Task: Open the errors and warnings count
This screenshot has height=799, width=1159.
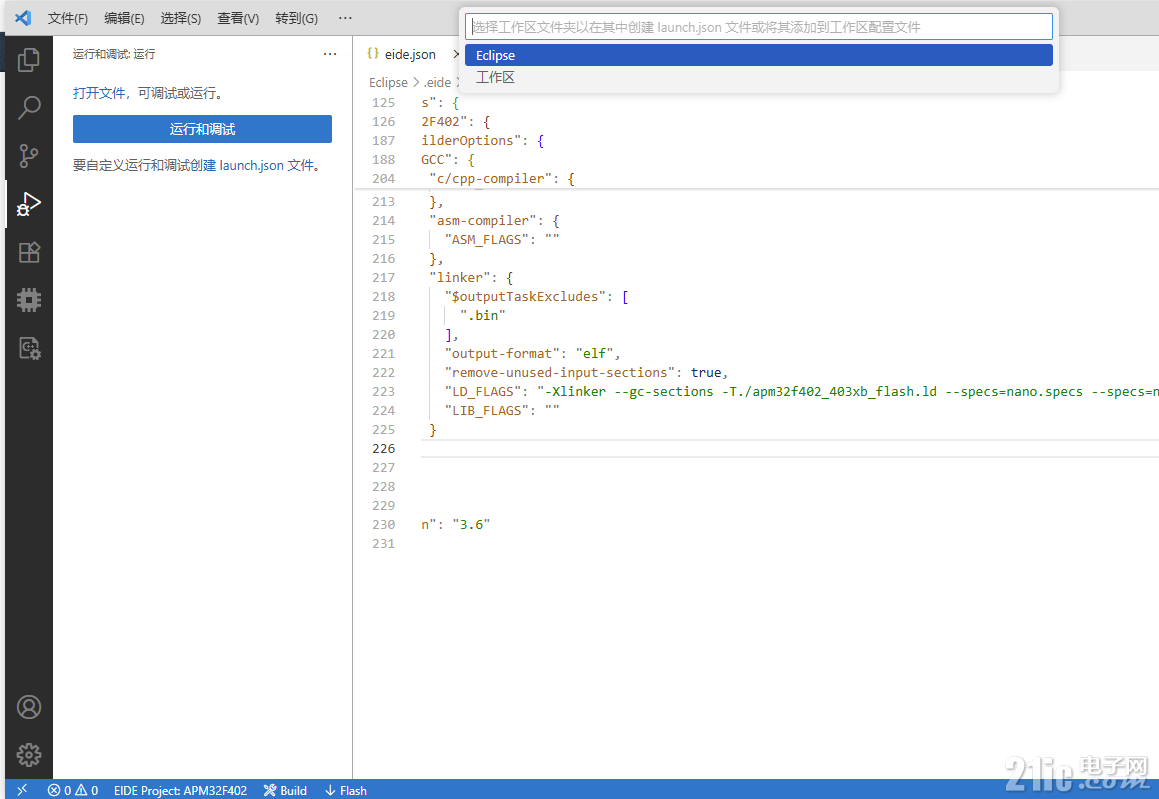Action: click(x=72, y=790)
